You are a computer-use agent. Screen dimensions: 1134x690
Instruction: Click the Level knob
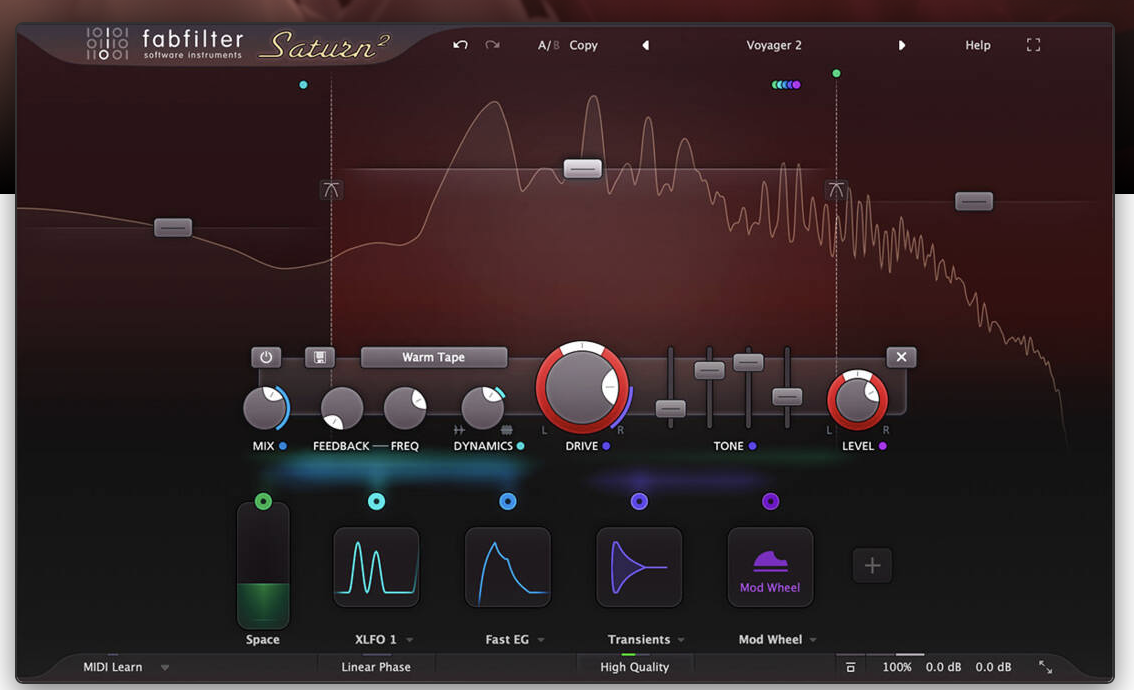pyautogui.click(x=857, y=400)
